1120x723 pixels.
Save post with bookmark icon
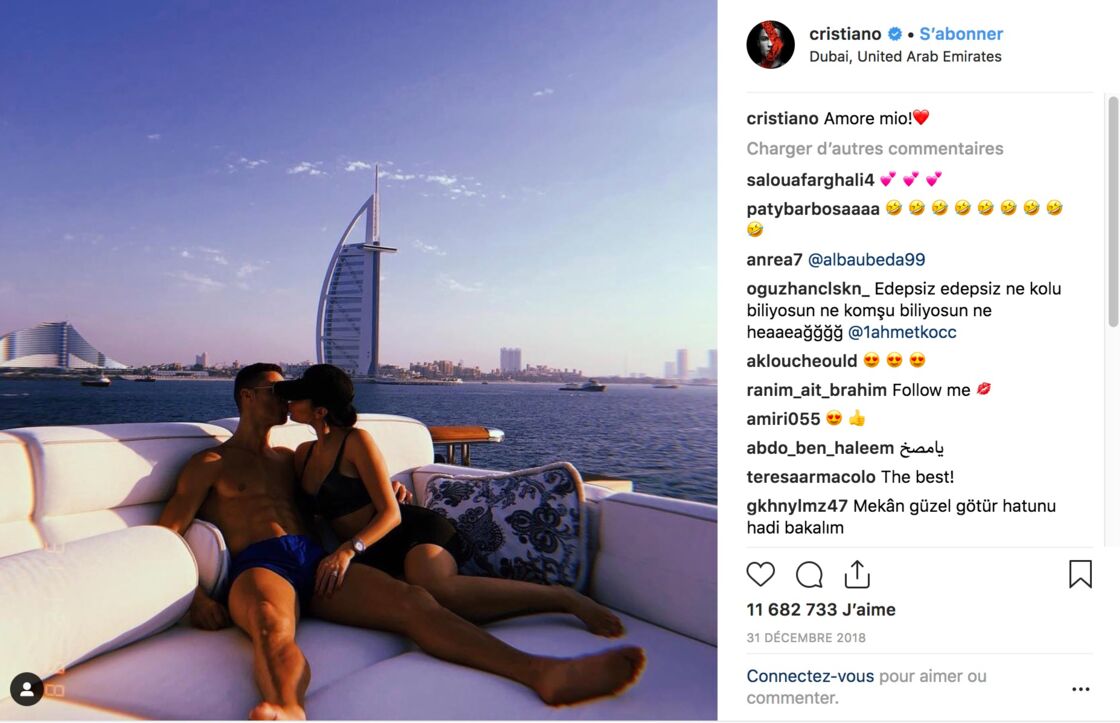click(x=1080, y=574)
